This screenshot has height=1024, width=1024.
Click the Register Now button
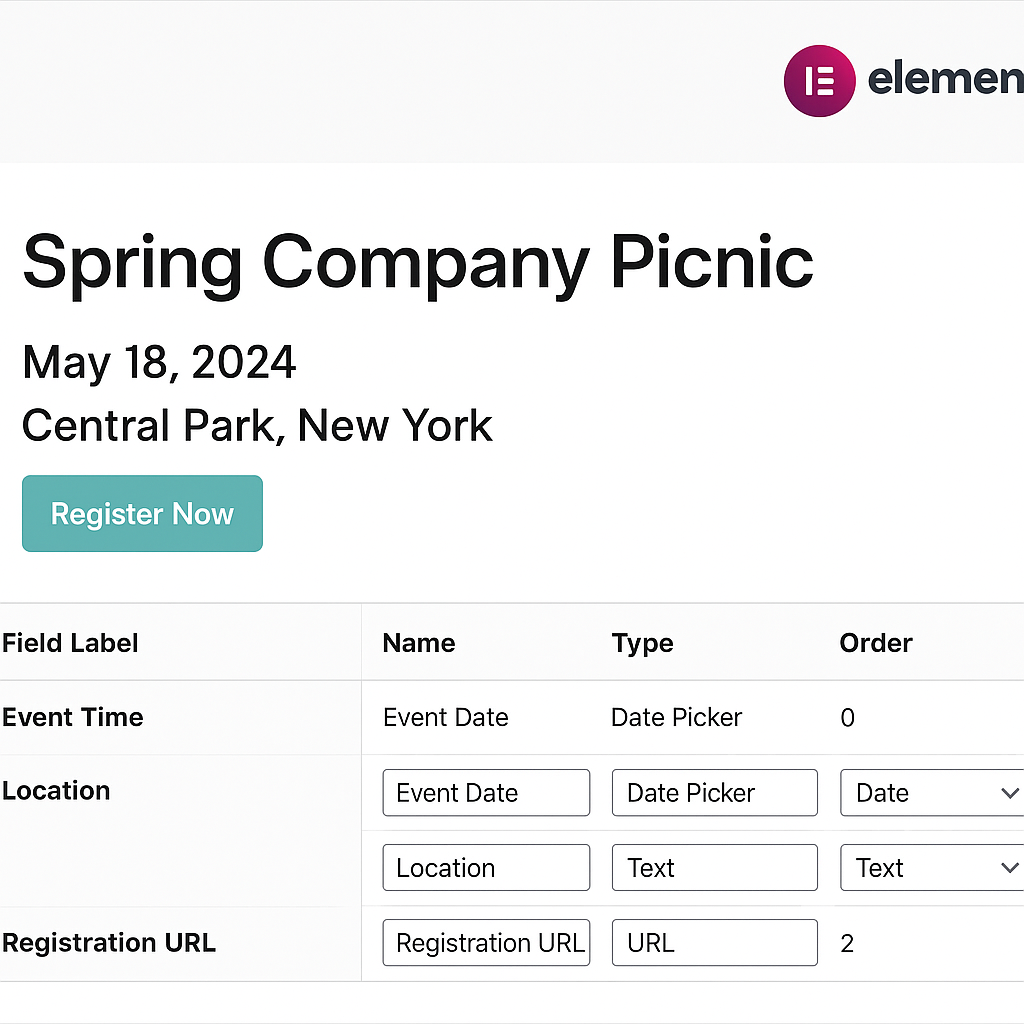(x=142, y=514)
